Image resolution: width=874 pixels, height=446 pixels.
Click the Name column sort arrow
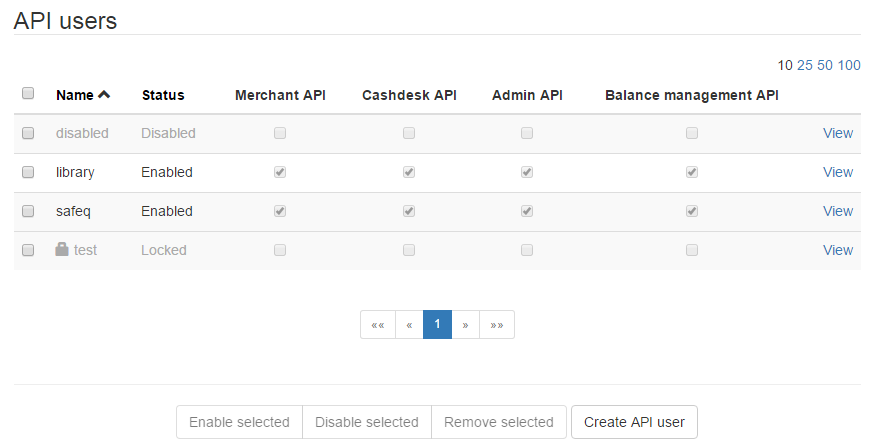click(x=104, y=95)
